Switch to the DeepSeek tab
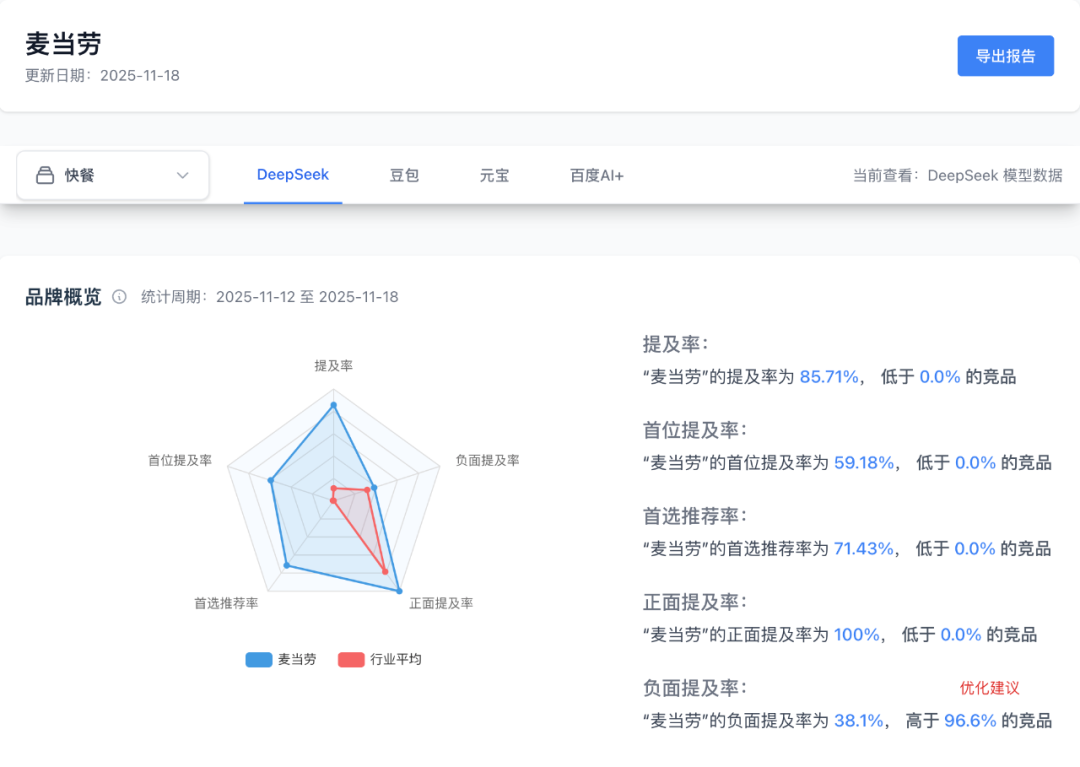Screen dimensions: 1080x767 click(293, 175)
